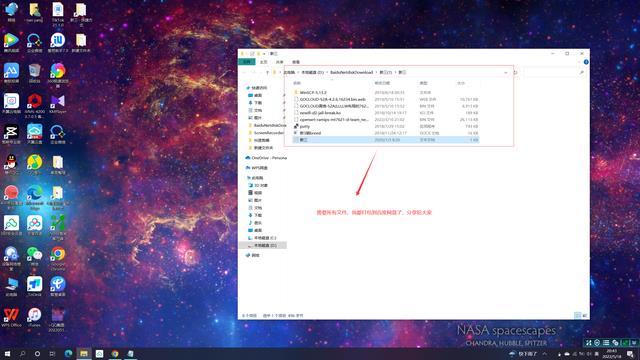Switch to details view in status bar
Image resolution: width=640 pixels, height=360 pixels.
(x=577, y=316)
